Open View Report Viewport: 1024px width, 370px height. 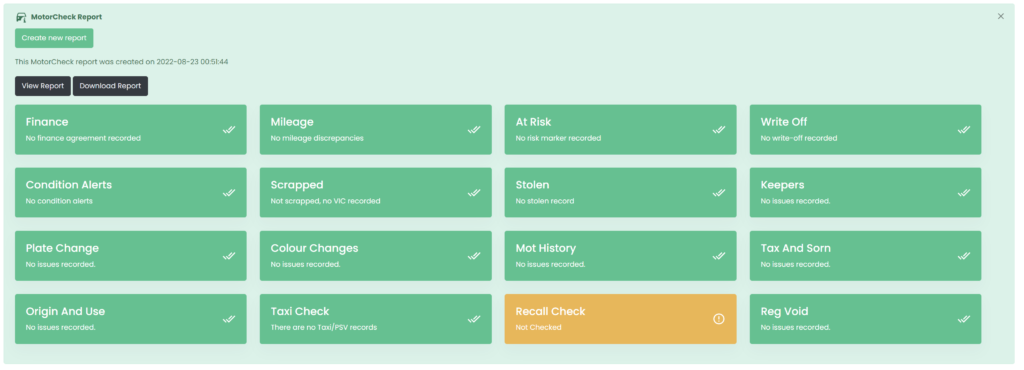click(43, 86)
